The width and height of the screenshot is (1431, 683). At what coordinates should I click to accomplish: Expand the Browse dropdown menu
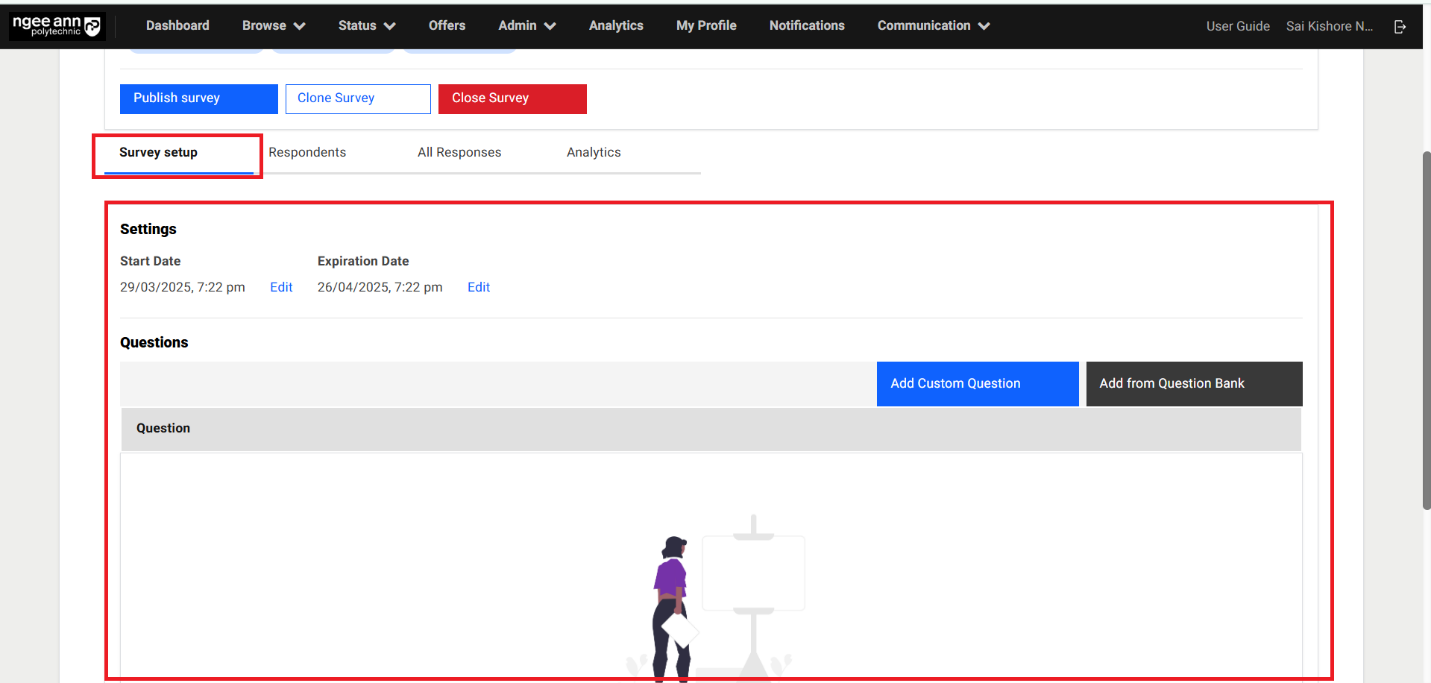273,26
